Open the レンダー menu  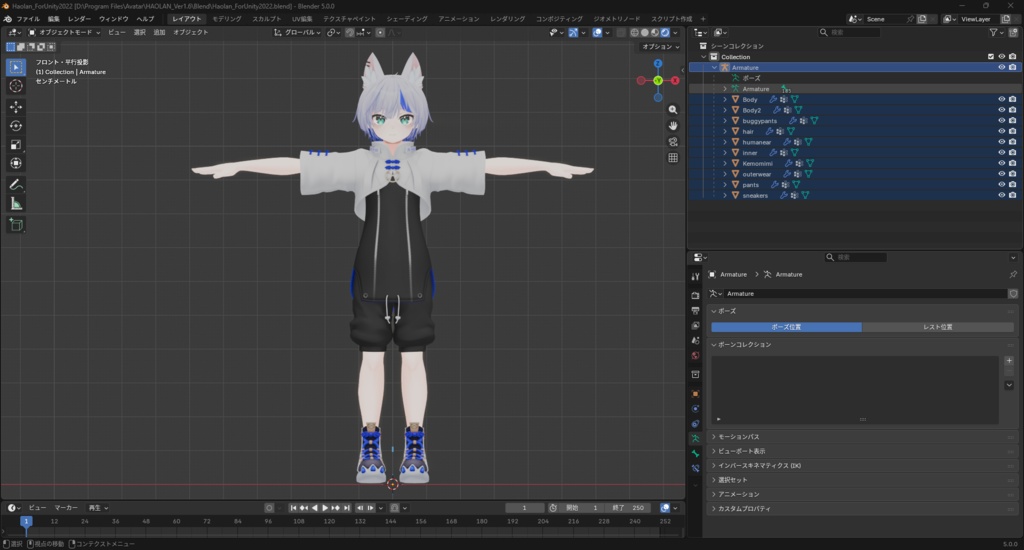click(79, 19)
